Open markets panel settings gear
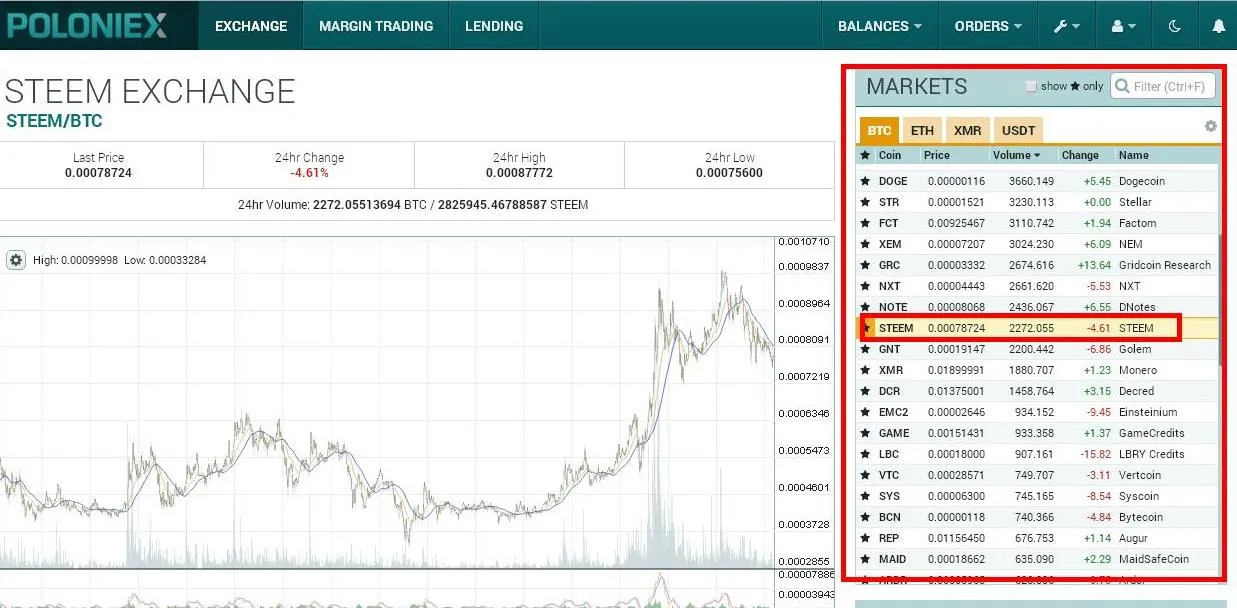This screenshot has height=608, width=1237. [x=1211, y=127]
